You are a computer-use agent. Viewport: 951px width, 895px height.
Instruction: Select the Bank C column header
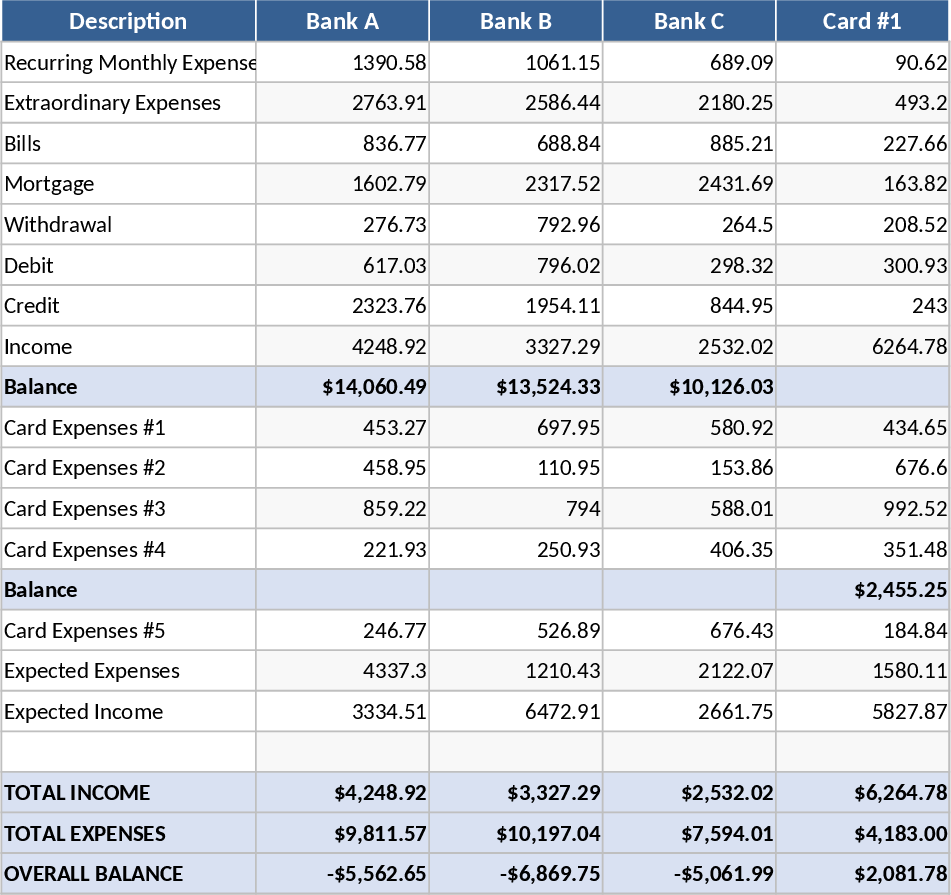pyautogui.click(x=688, y=21)
